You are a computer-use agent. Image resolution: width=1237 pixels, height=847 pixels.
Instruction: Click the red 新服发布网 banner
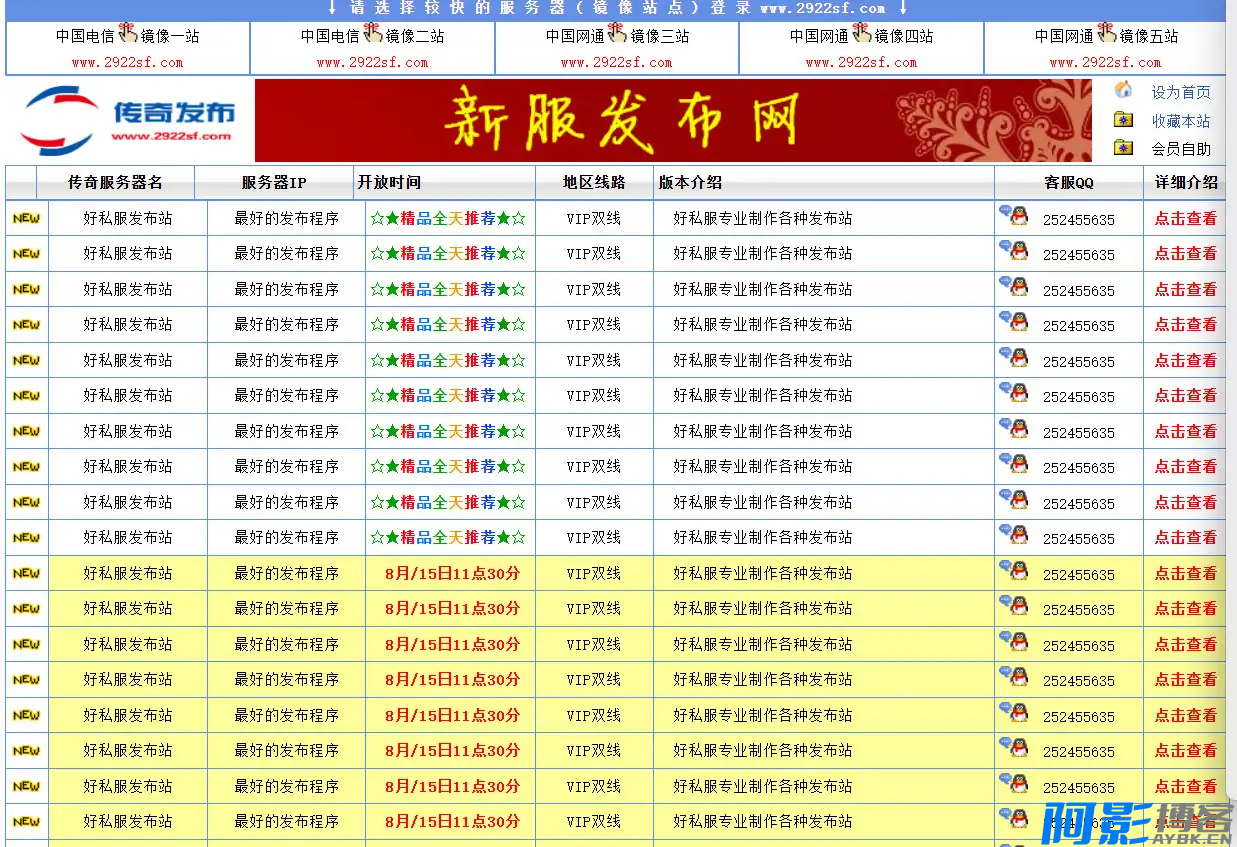tap(673, 120)
